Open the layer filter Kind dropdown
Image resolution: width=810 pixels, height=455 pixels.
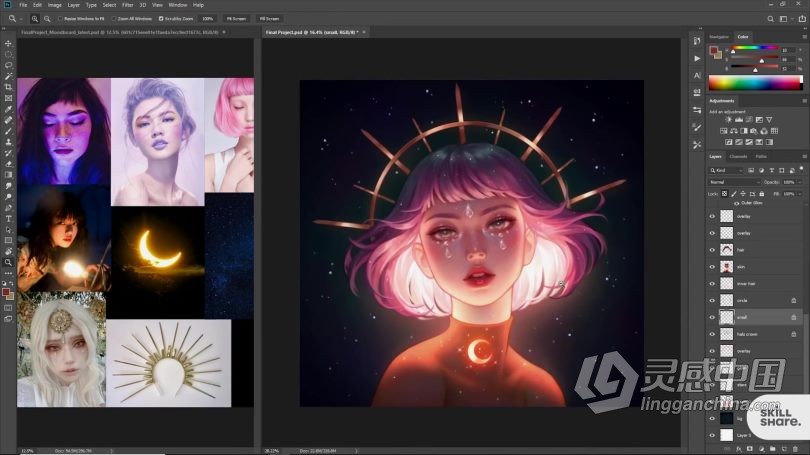coord(726,170)
